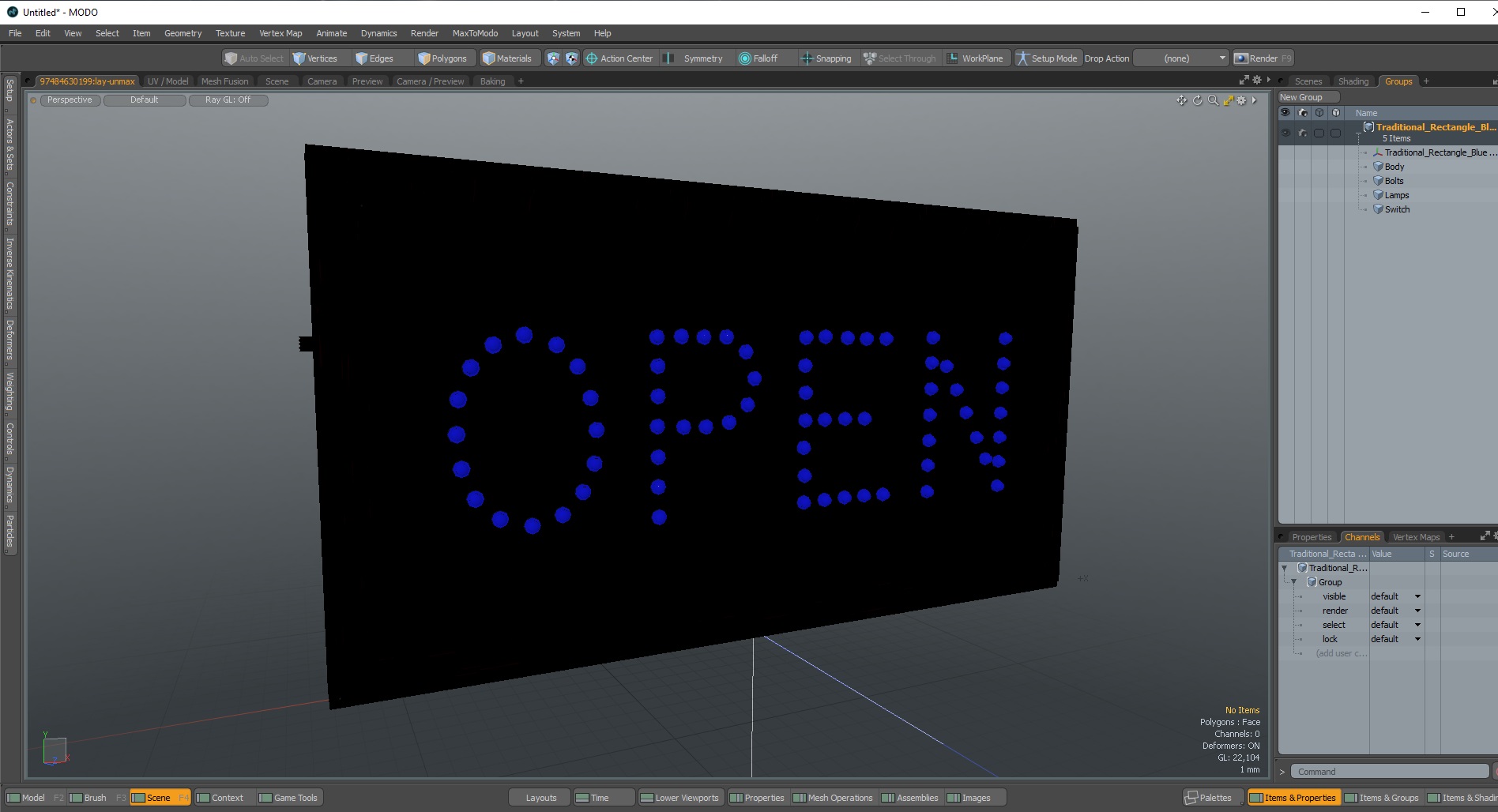Select Lamps mesh item in Groups
The width and height of the screenshot is (1498, 812).
pyautogui.click(x=1396, y=195)
